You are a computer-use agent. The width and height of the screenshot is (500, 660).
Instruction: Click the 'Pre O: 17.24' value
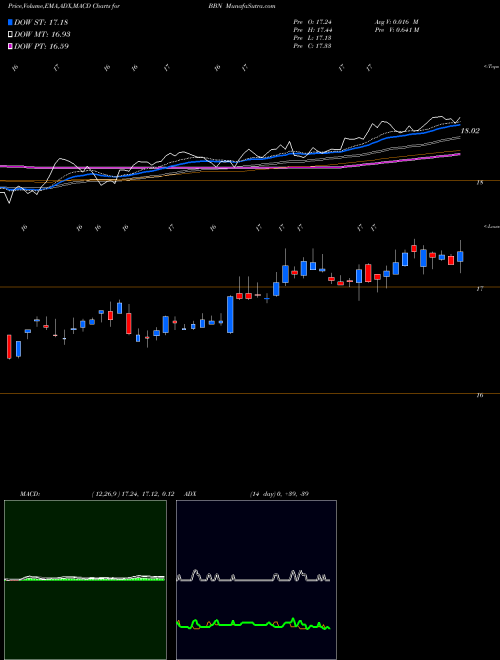point(312,22)
